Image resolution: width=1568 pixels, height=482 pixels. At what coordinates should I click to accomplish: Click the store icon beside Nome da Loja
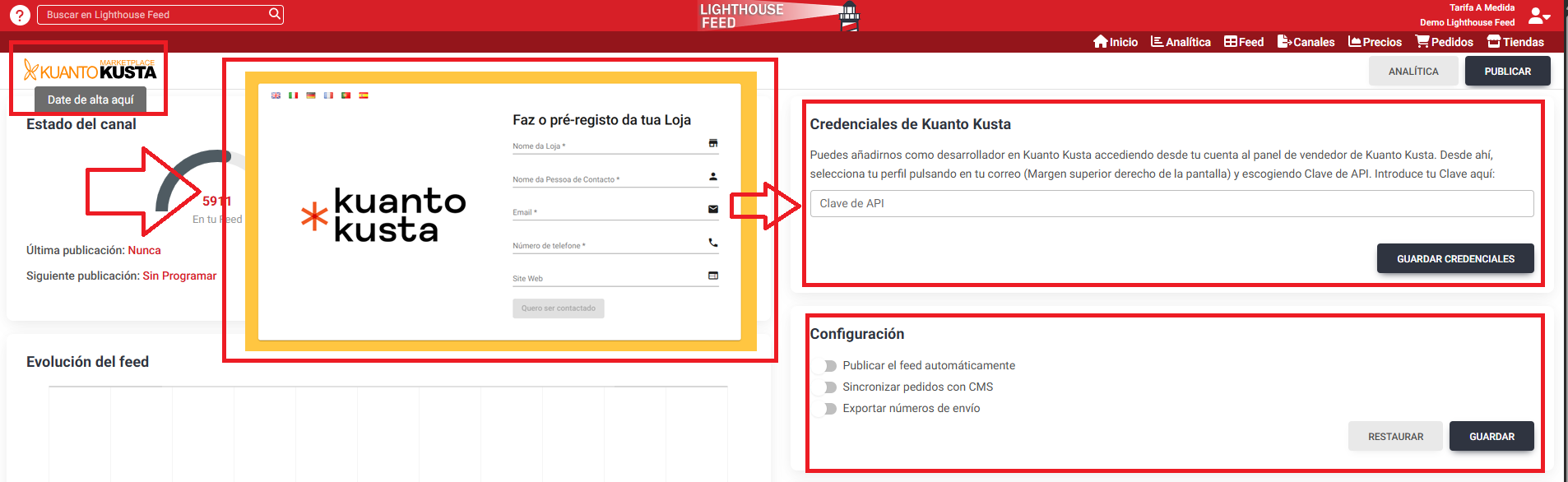713,143
